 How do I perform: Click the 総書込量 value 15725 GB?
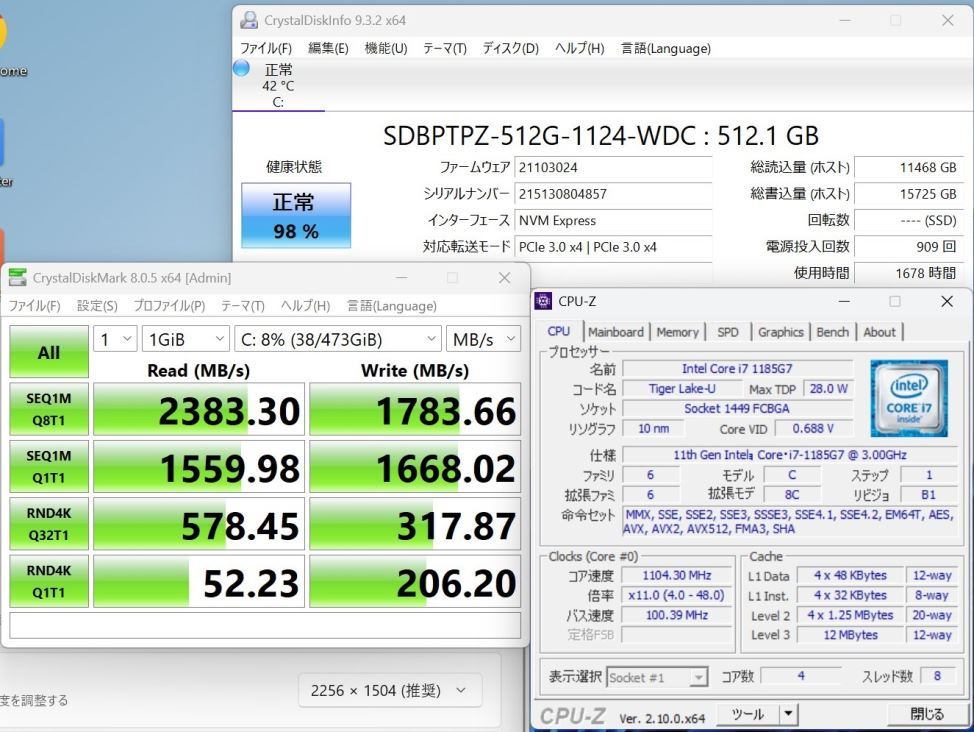pos(909,194)
